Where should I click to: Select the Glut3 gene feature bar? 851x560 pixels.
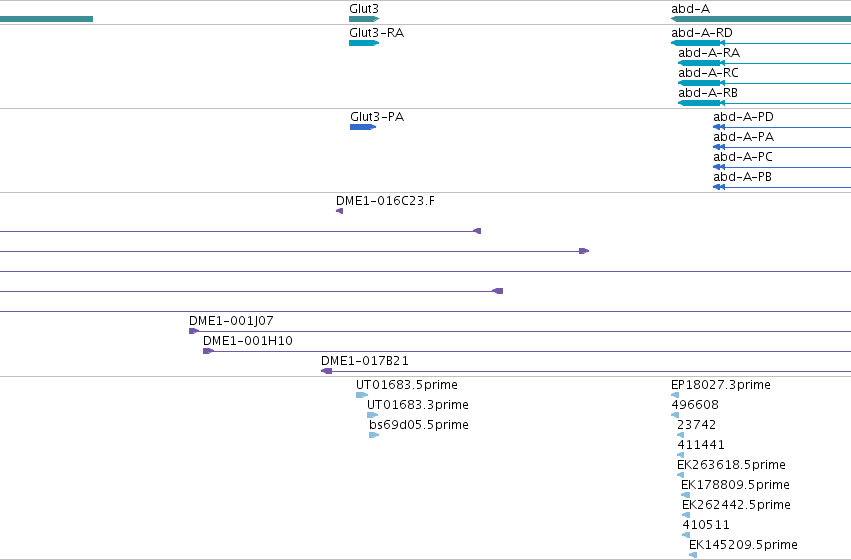tap(364, 19)
